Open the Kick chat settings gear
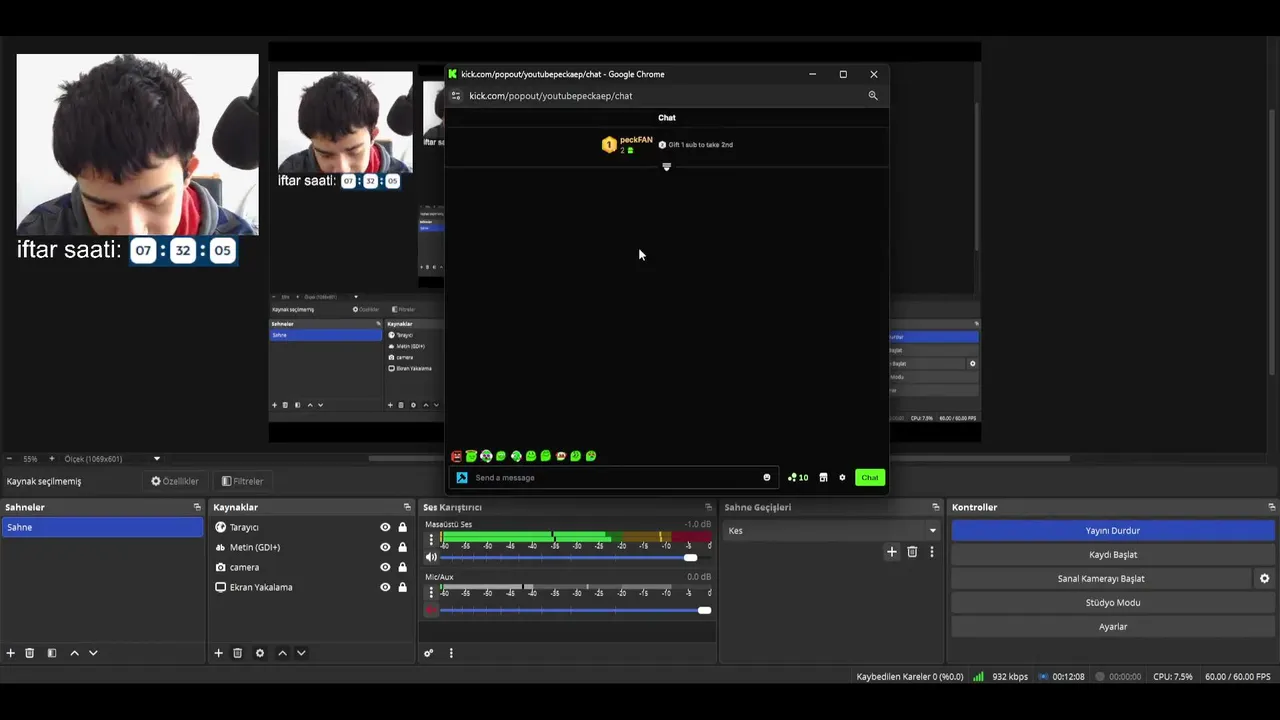This screenshot has height=720, width=1280. click(842, 477)
